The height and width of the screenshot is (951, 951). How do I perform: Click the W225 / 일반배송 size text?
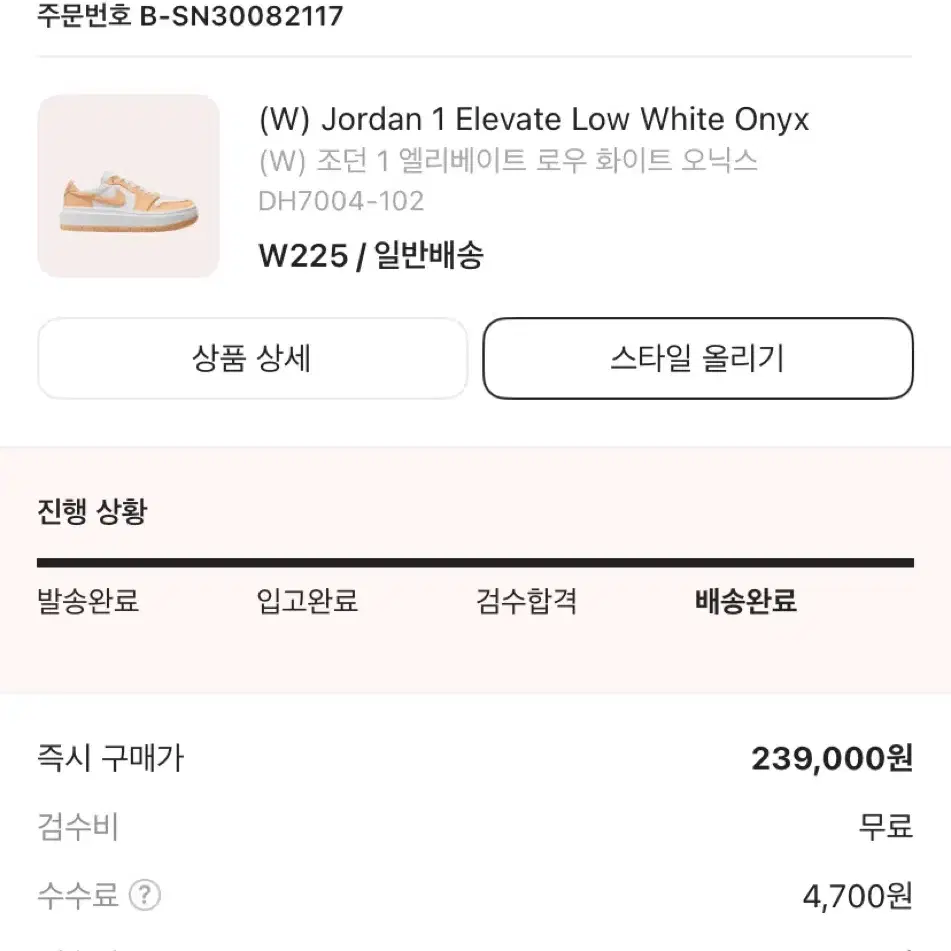(x=371, y=255)
